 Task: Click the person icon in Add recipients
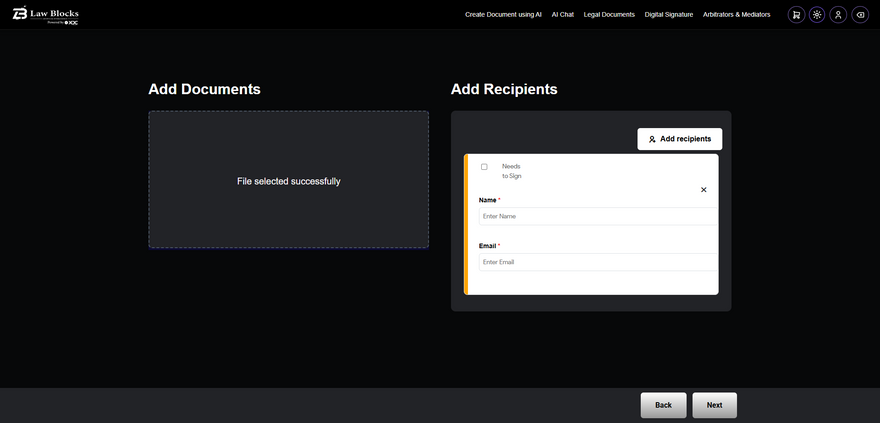652,139
